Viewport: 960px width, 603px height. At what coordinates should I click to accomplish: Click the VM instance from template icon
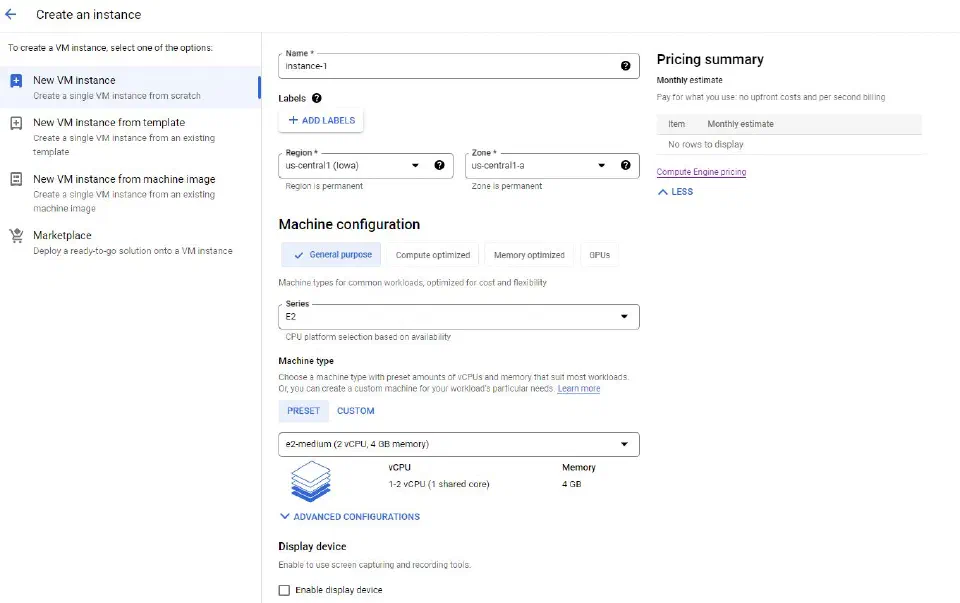coord(17,123)
